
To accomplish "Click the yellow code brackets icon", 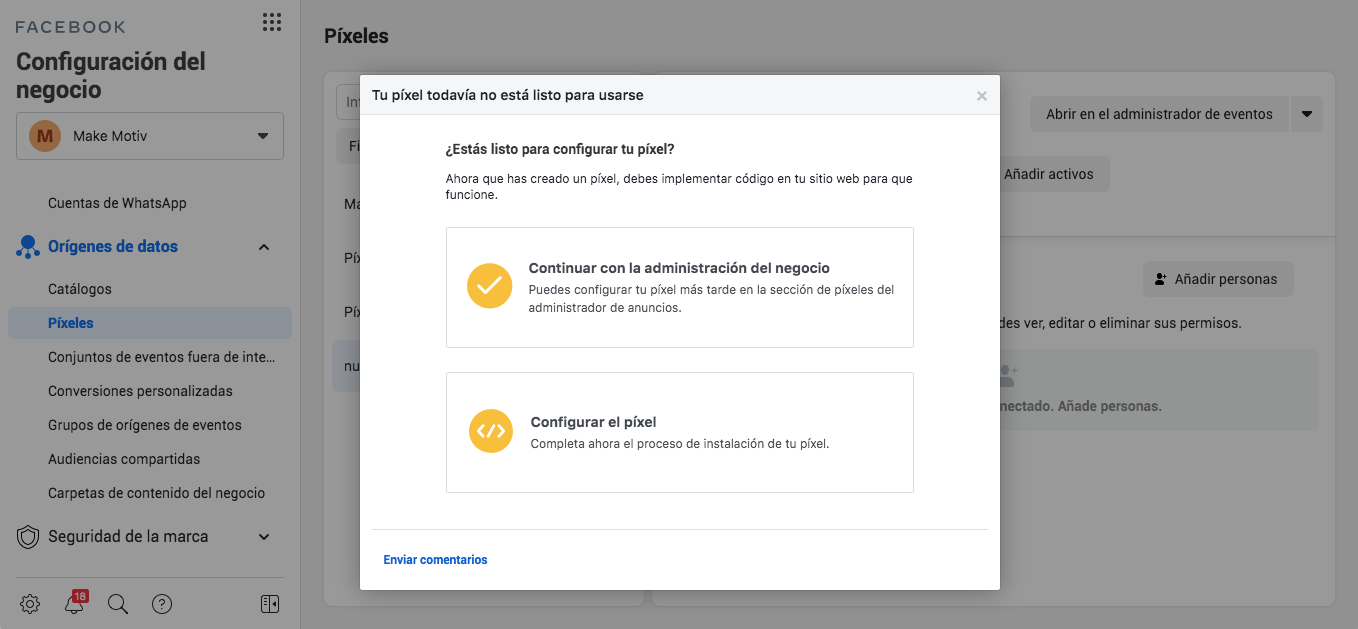I will click(x=490, y=431).
